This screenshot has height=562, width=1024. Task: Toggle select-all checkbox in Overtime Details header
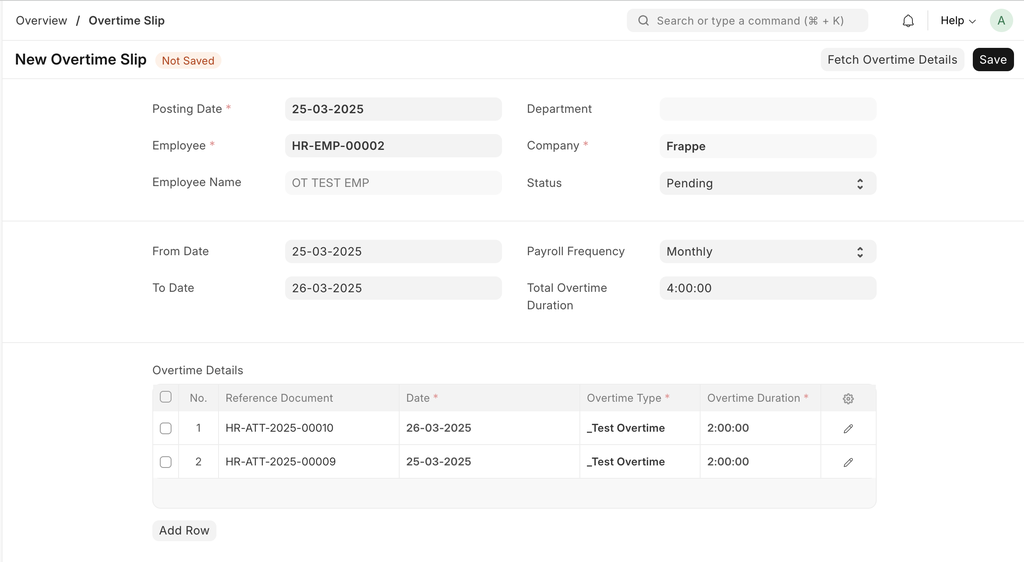click(x=166, y=397)
